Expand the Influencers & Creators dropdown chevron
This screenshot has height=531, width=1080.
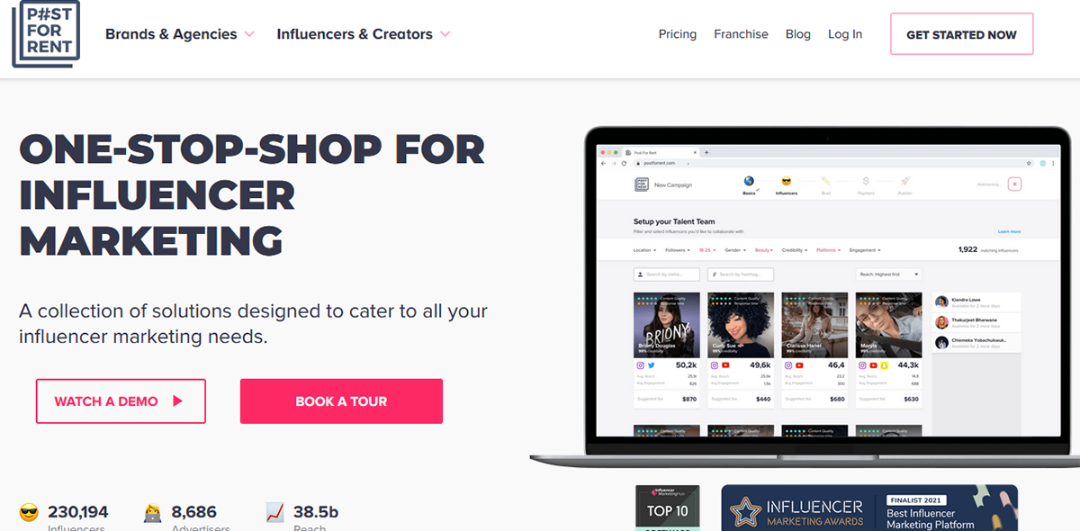(x=445, y=34)
